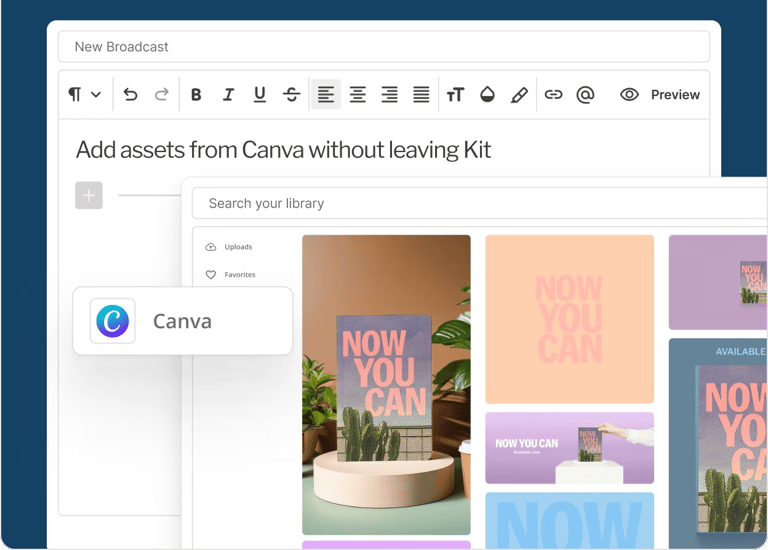Viewport: 768px width, 550px height.
Task: Click the Search your library field
Action: (x=479, y=203)
